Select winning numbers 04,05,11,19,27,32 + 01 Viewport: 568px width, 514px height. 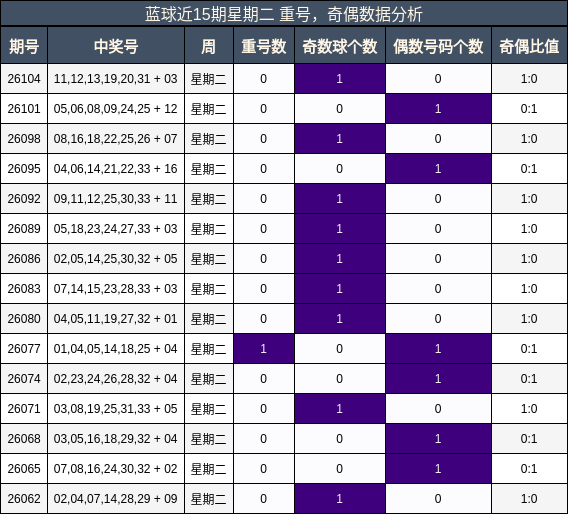(116, 319)
